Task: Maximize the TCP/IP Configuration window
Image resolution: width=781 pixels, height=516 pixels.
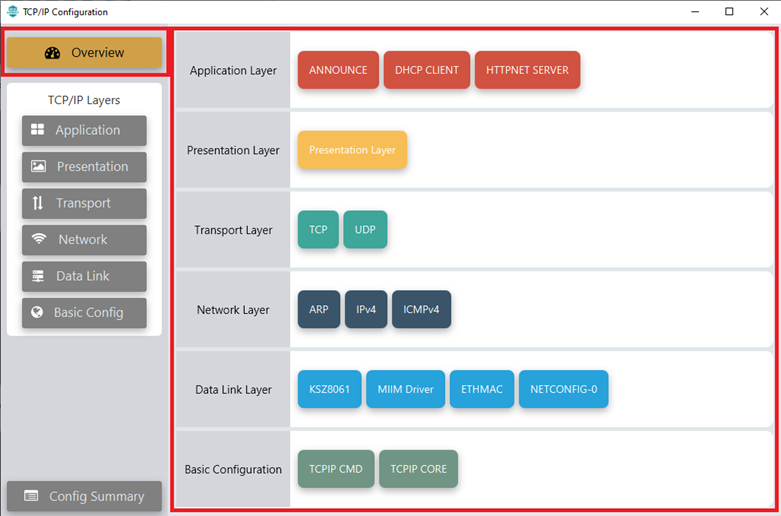Action: point(729,11)
